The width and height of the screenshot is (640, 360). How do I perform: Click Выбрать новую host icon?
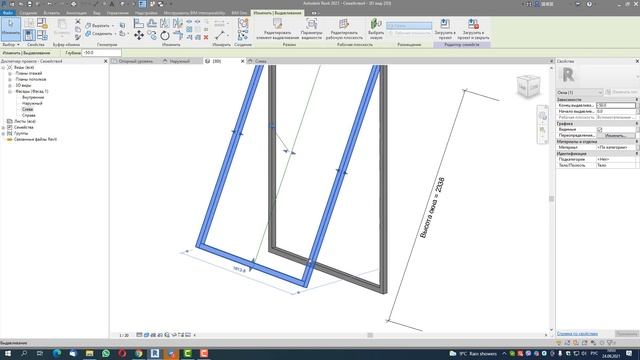coord(376,24)
